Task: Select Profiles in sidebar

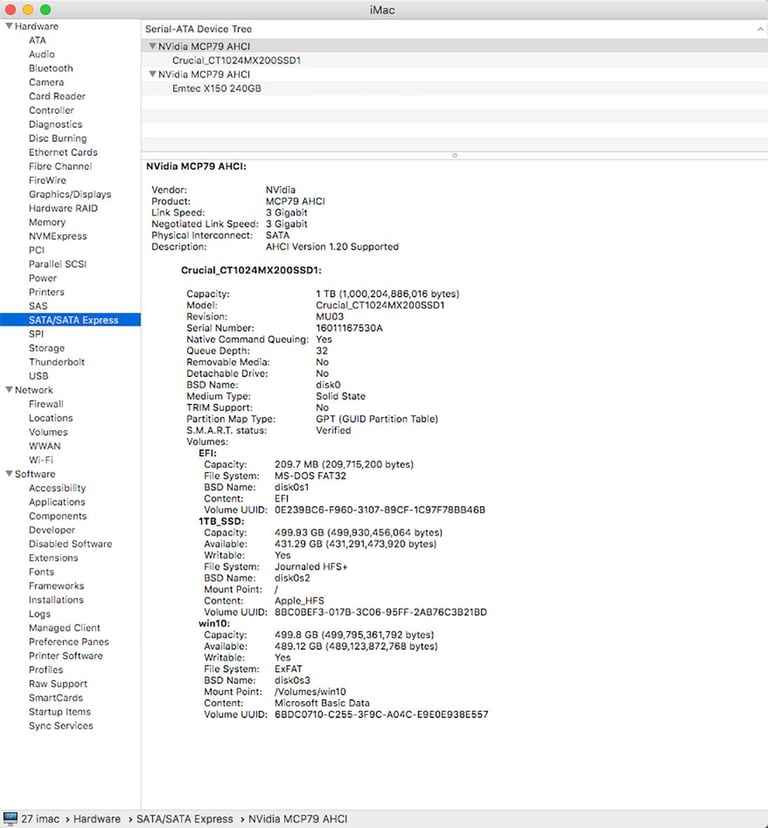Action: (x=45, y=670)
